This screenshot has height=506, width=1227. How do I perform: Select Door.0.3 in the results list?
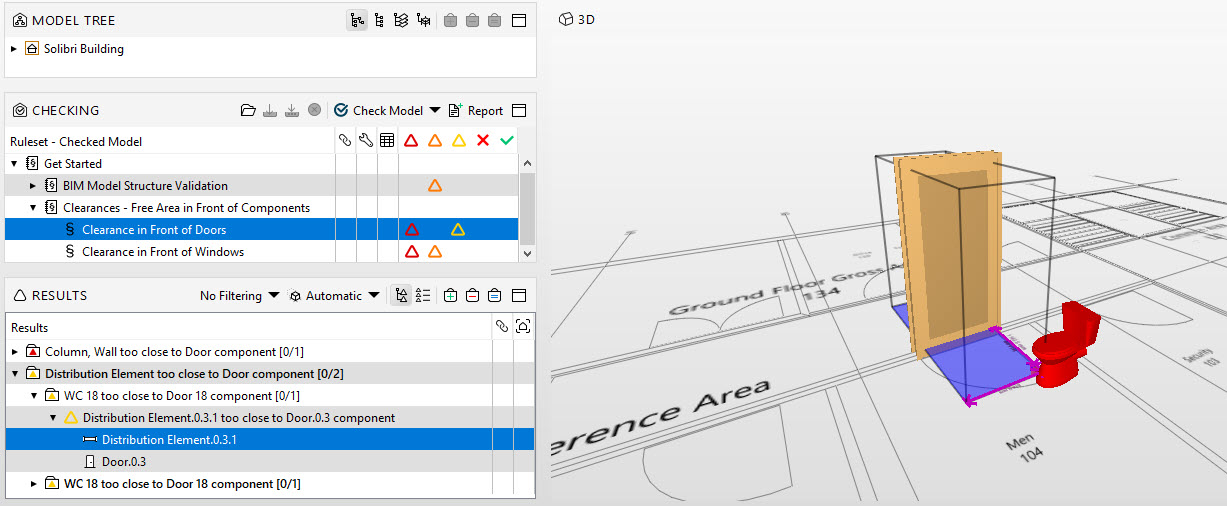coord(123,461)
